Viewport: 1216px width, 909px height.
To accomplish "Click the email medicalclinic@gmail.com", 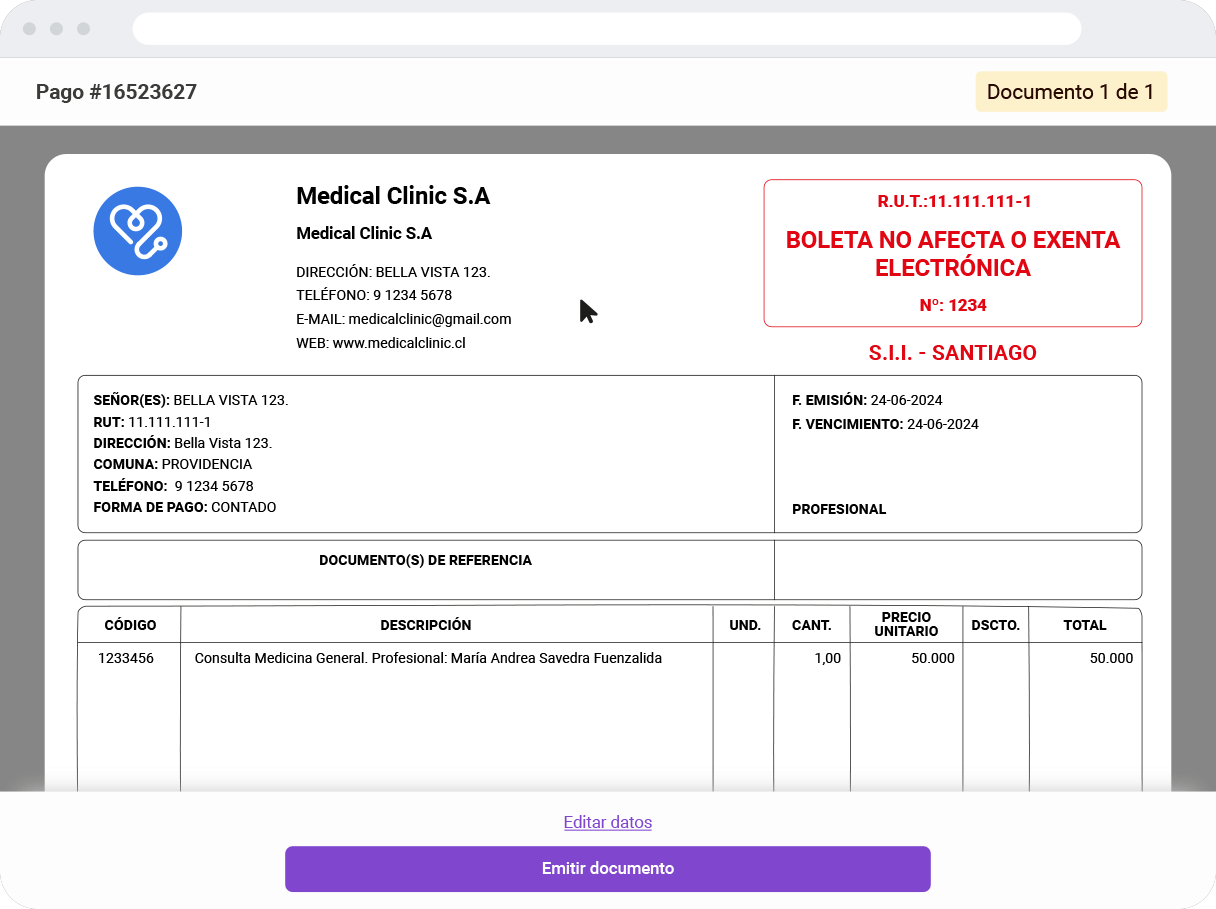I will pyautogui.click(x=403, y=319).
